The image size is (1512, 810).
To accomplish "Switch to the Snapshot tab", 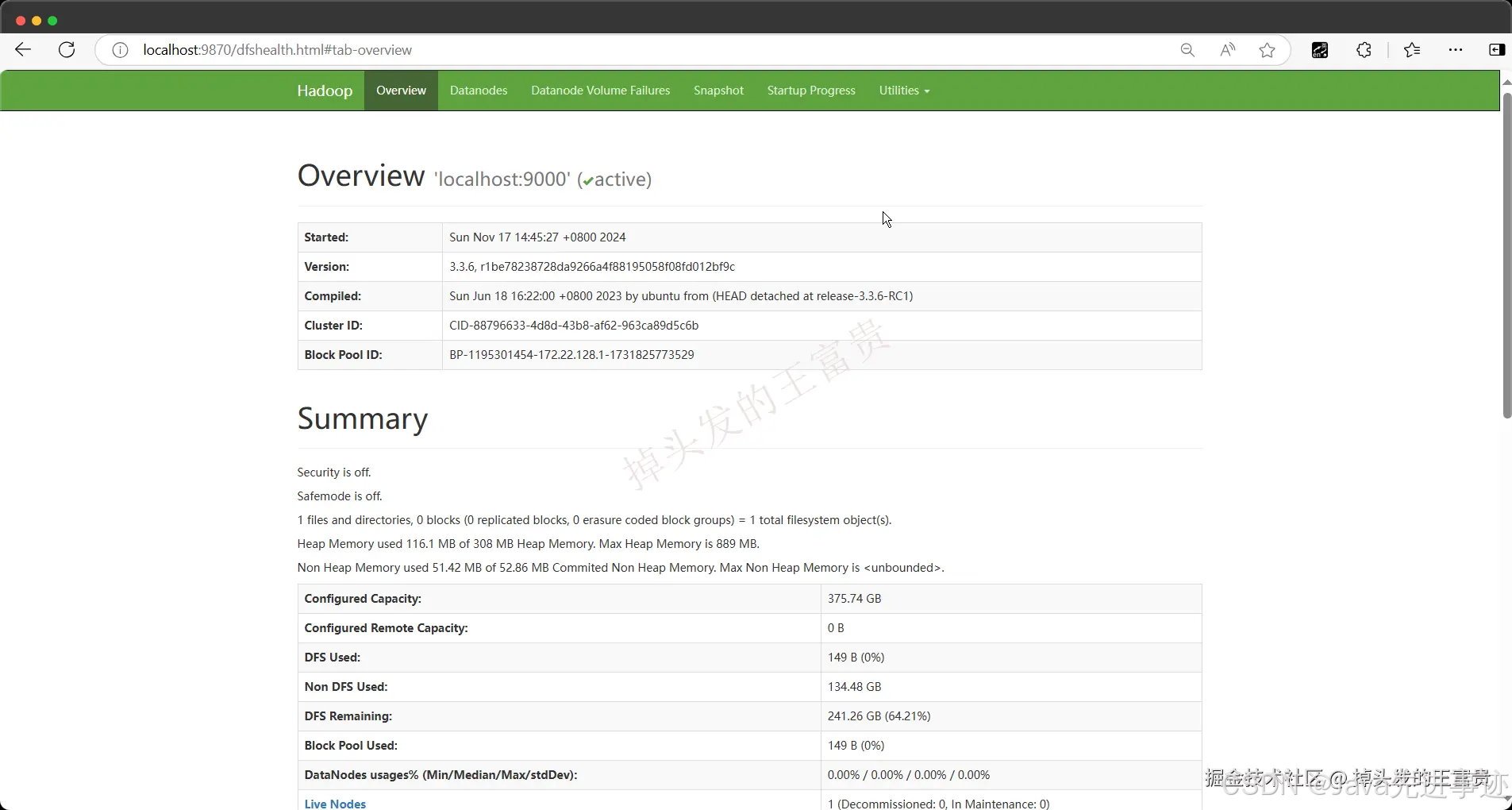I will click(x=718, y=91).
